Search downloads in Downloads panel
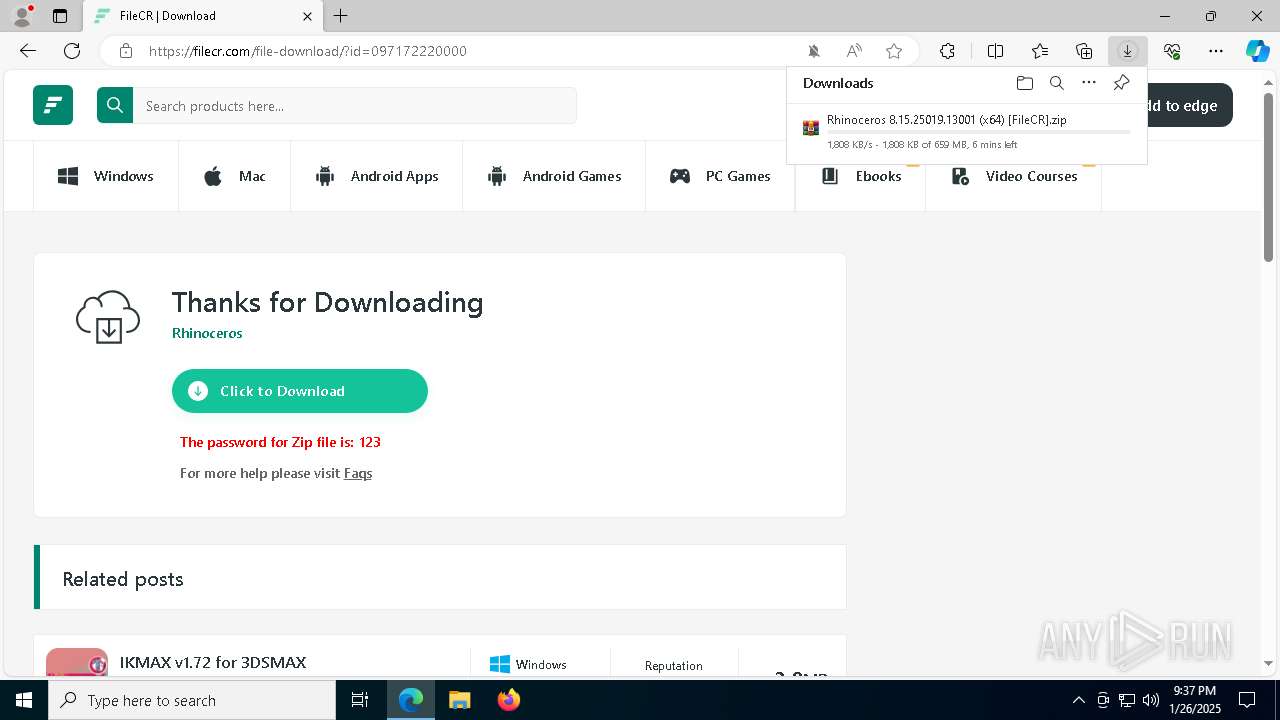 tap(1056, 83)
